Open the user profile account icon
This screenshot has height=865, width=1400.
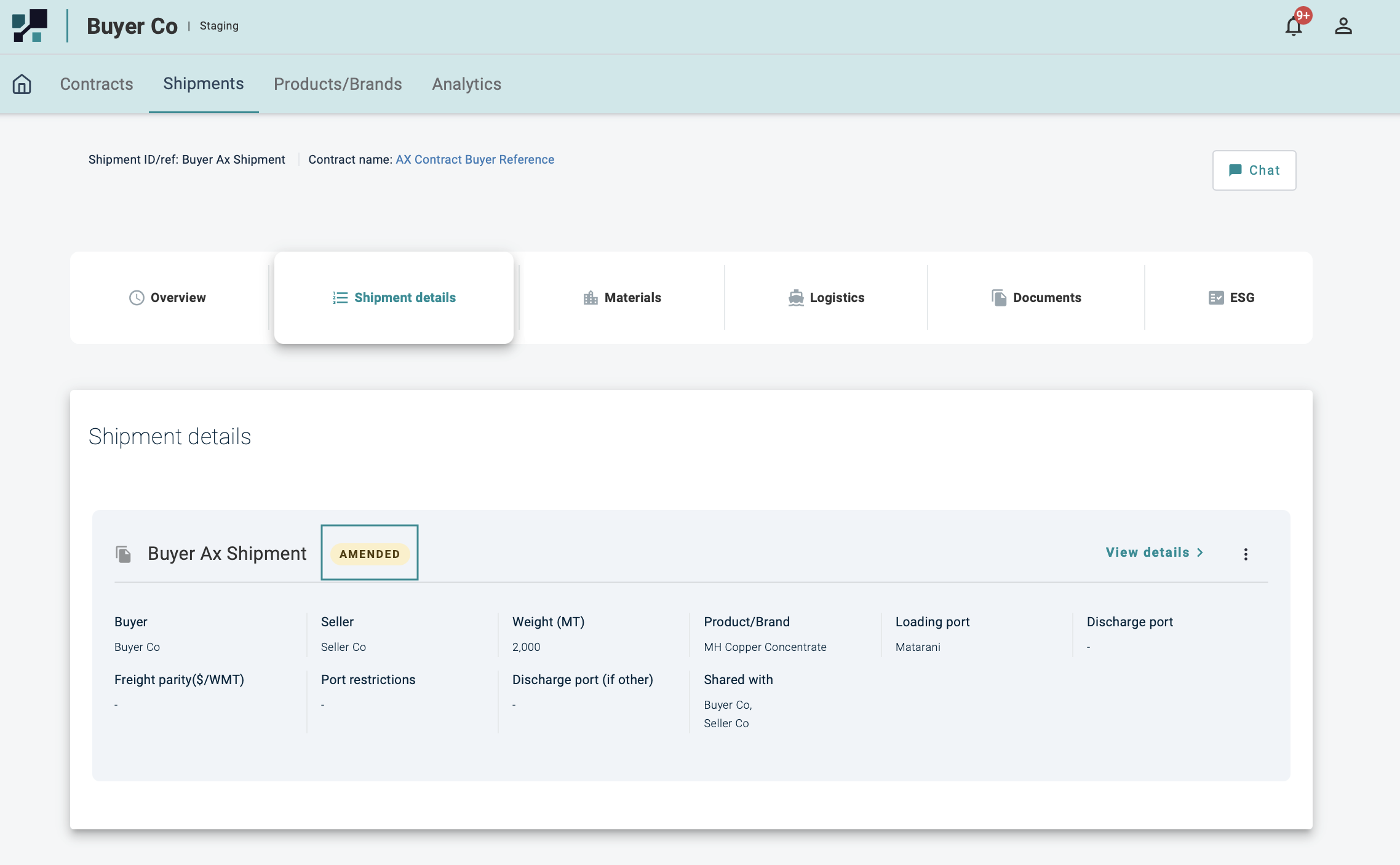[x=1343, y=26]
